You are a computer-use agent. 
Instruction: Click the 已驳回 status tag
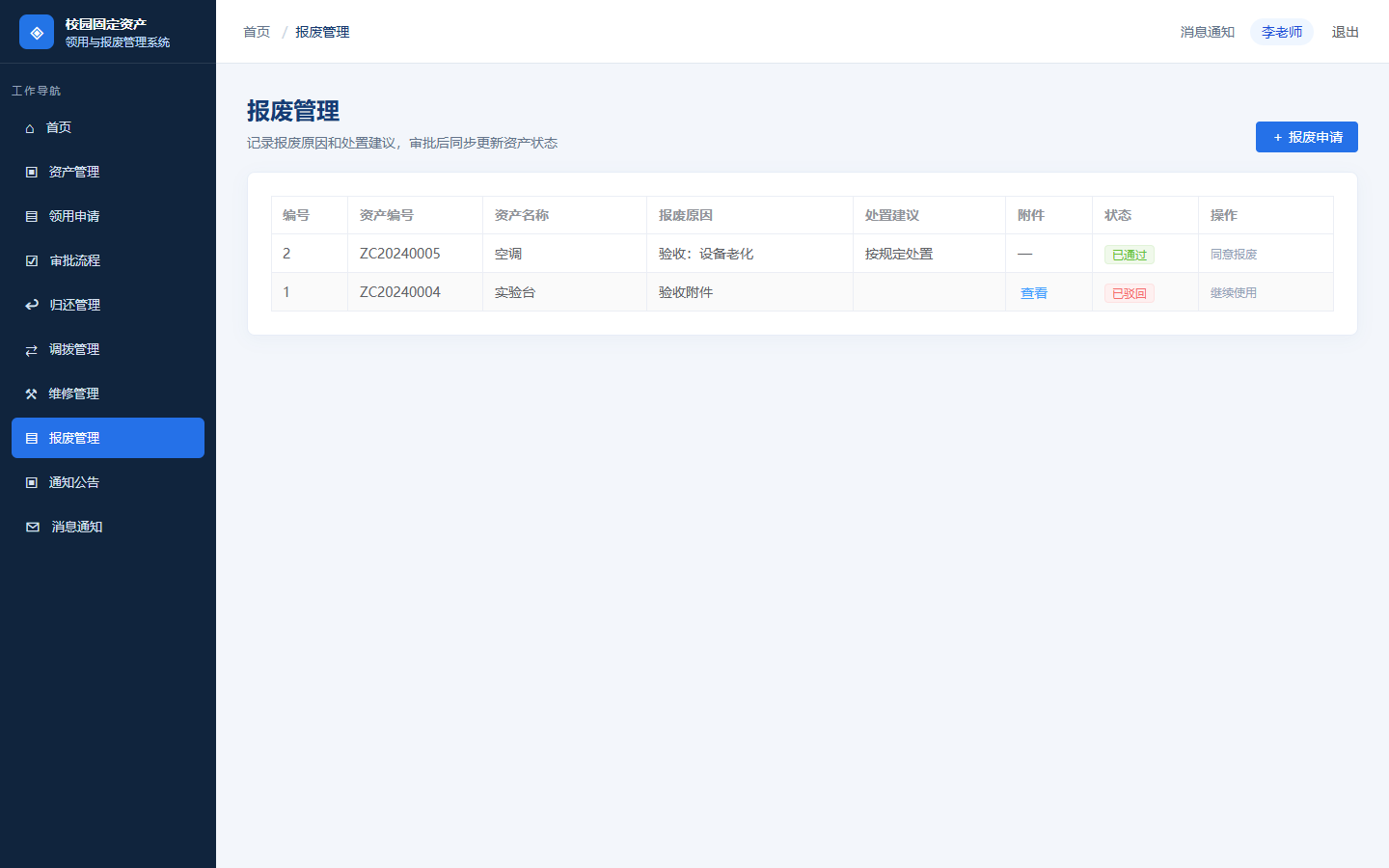tap(1130, 293)
